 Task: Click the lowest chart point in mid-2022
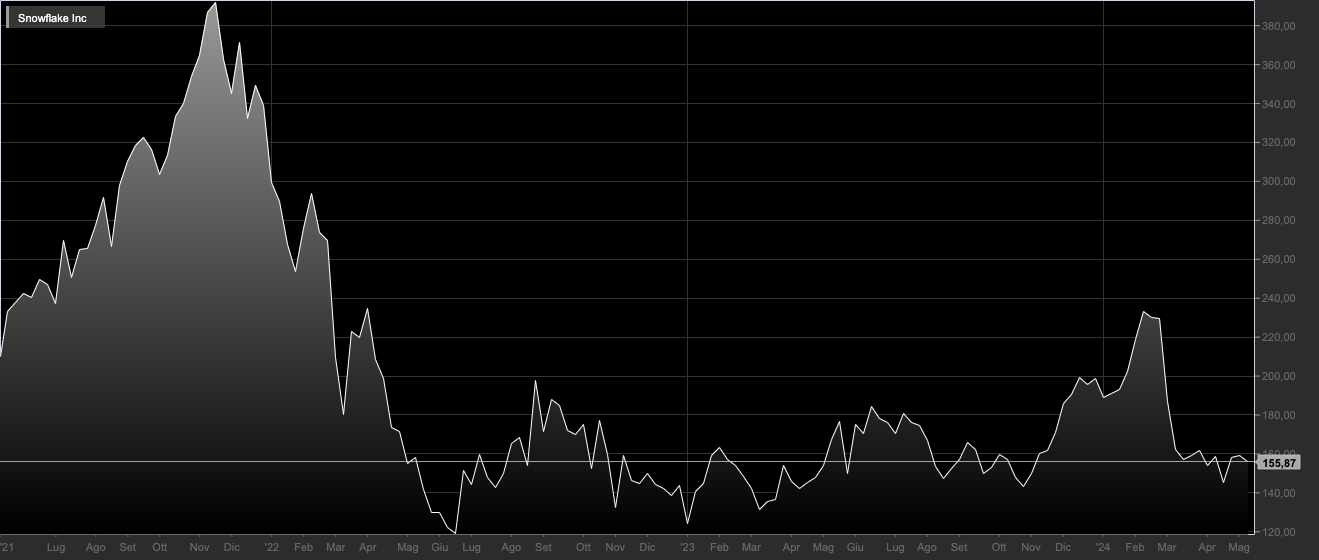[x=455, y=533]
